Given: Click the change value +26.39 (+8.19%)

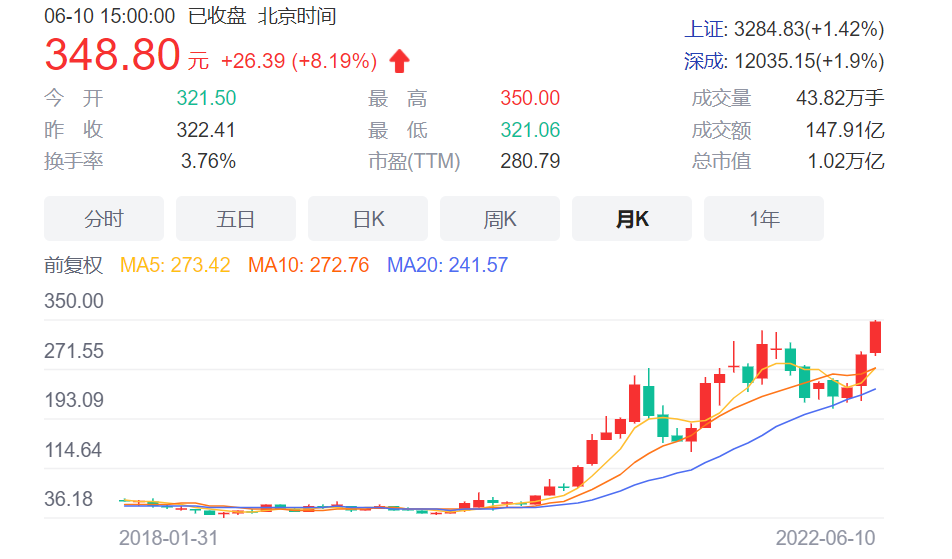Looking at the screenshot, I should [299, 61].
